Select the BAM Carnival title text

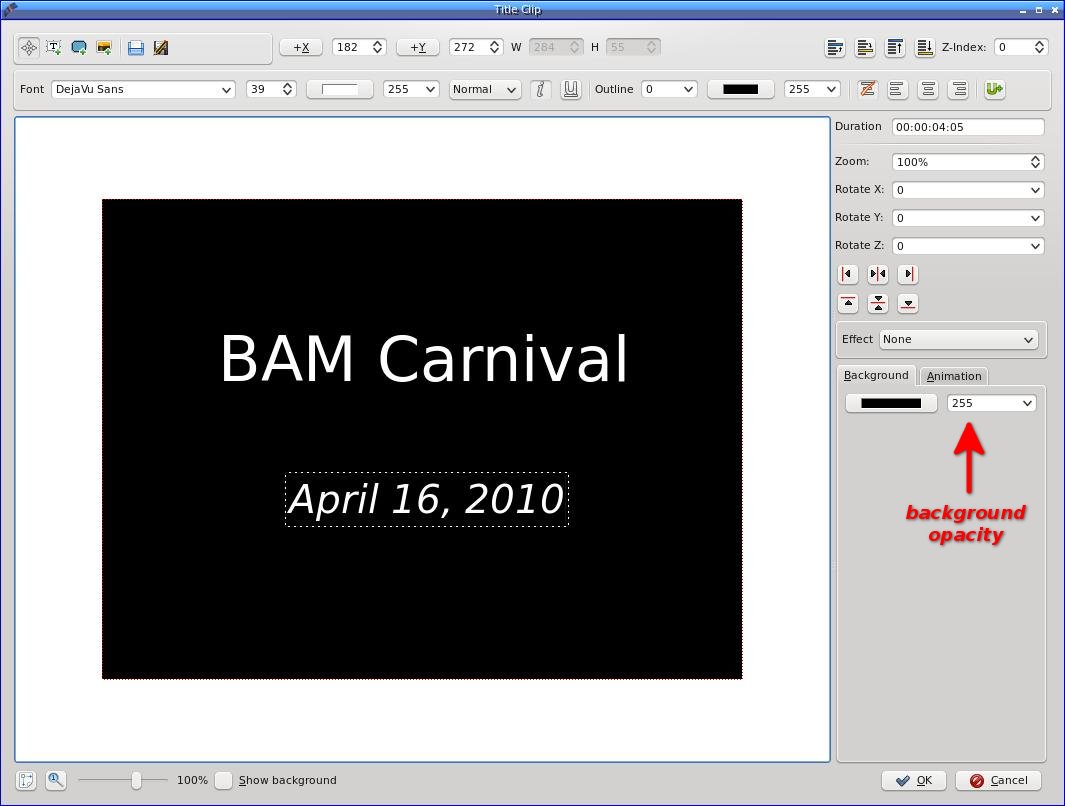click(x=424, y=359)
